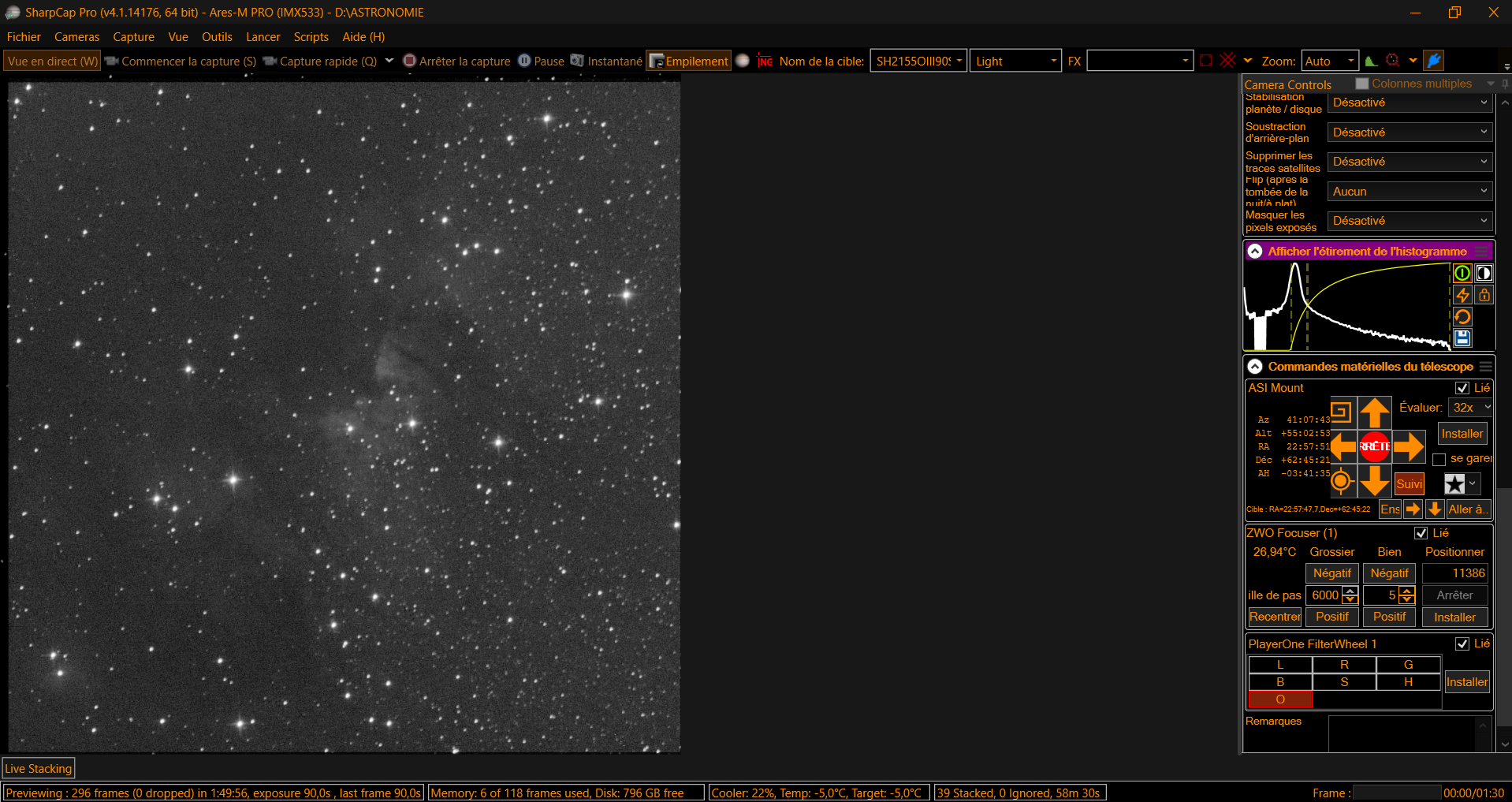Save the histogram stretch with floppy disk icon
1512x802 pixels.
[1462, 338]
